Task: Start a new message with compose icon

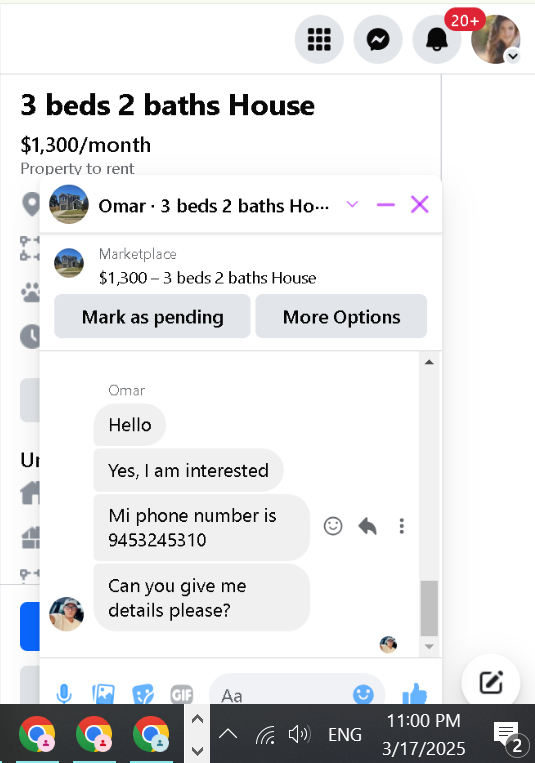Action: tap(491, 682)
